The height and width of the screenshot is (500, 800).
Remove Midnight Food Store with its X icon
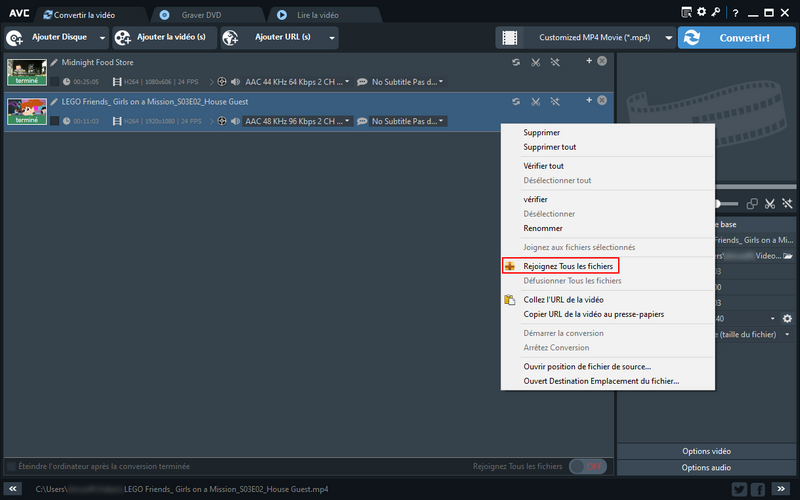[602, 61]
